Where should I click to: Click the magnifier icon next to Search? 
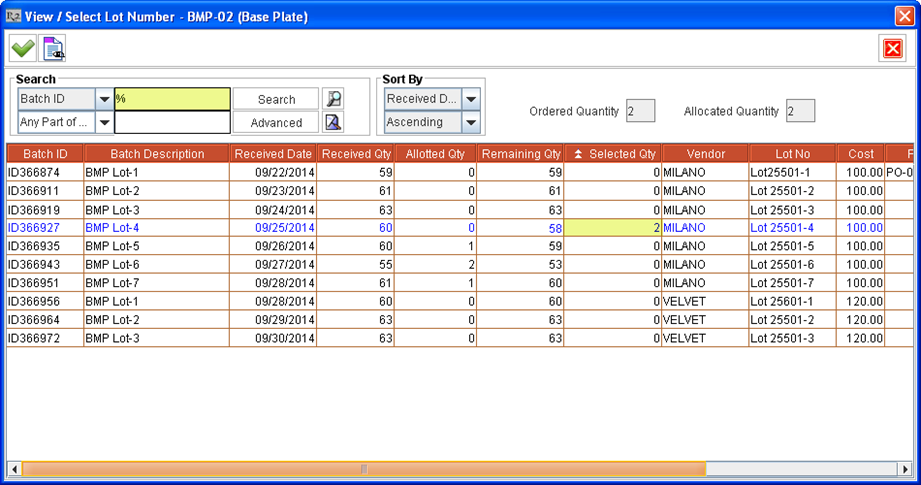(x=334, y=99)
